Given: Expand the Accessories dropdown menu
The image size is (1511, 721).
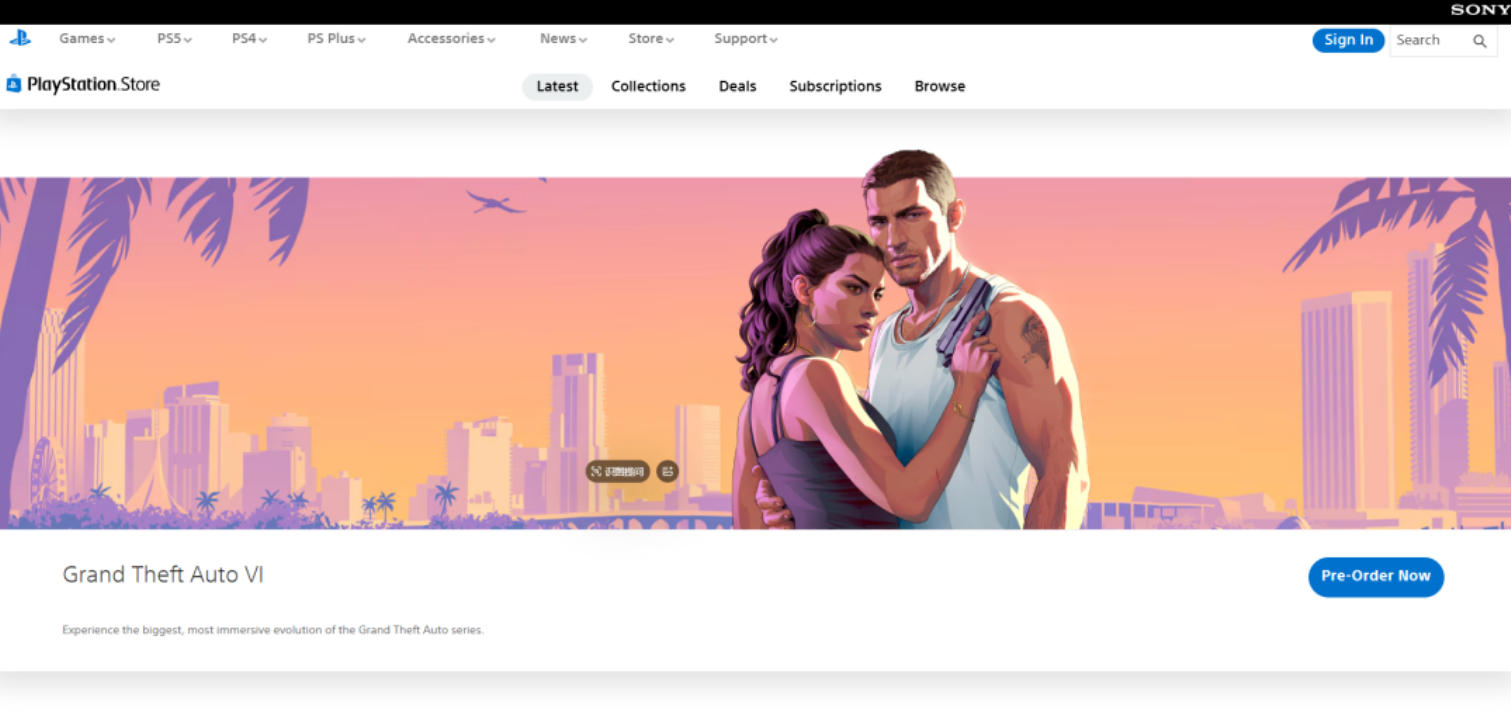Looking at the screenshot, I should [x=451, y=39].
